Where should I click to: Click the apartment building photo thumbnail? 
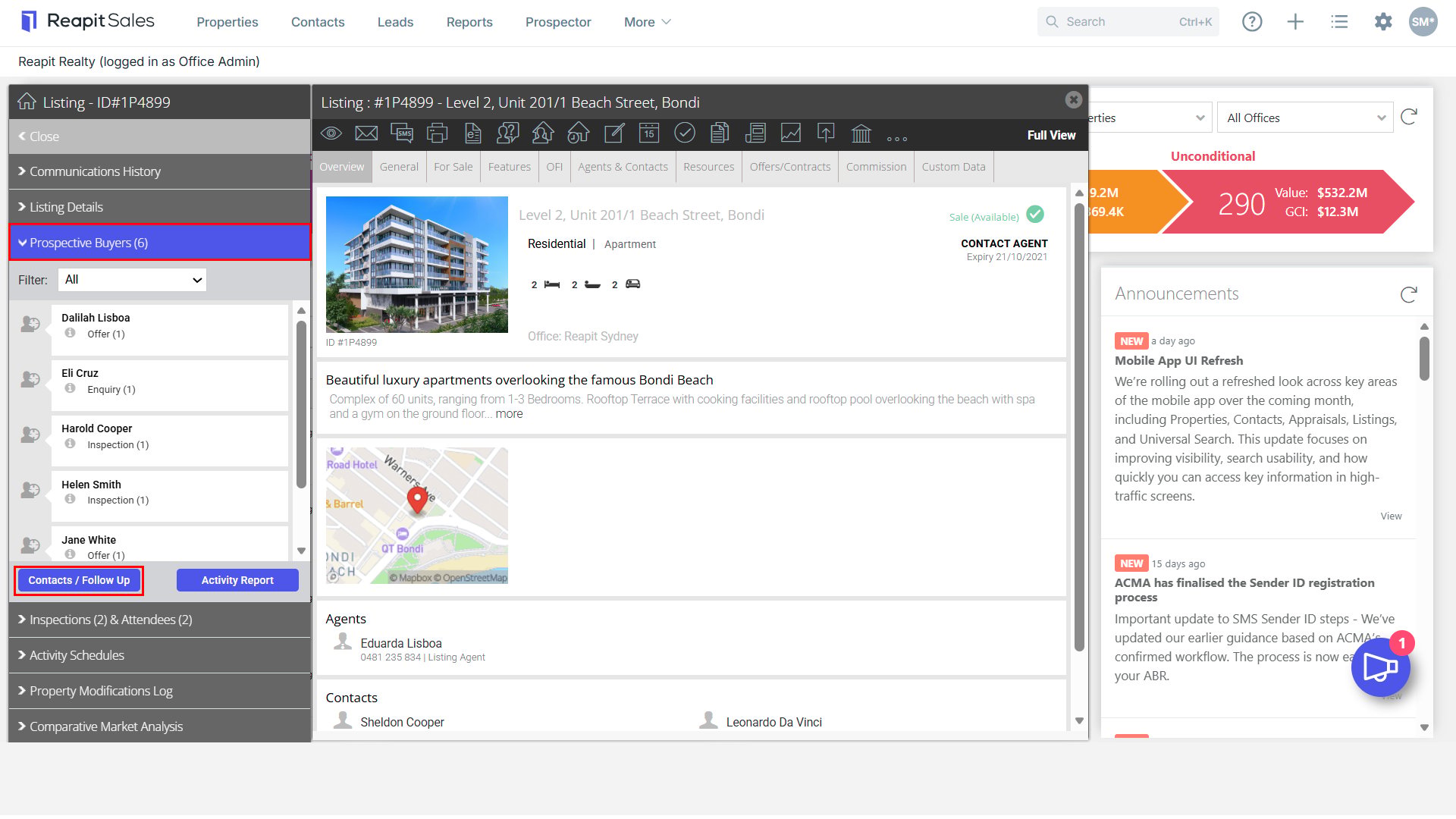point(417,265)
